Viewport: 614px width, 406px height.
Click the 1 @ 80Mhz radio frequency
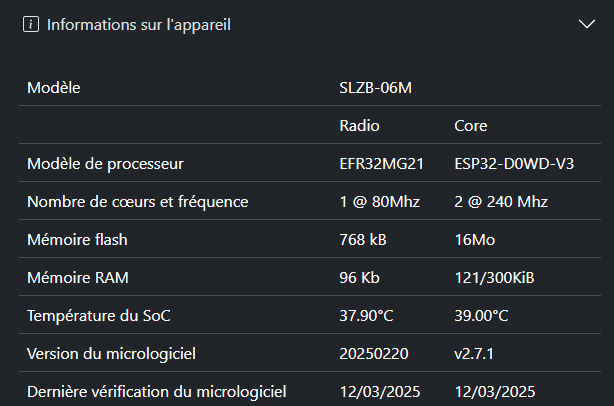point(379,202)
